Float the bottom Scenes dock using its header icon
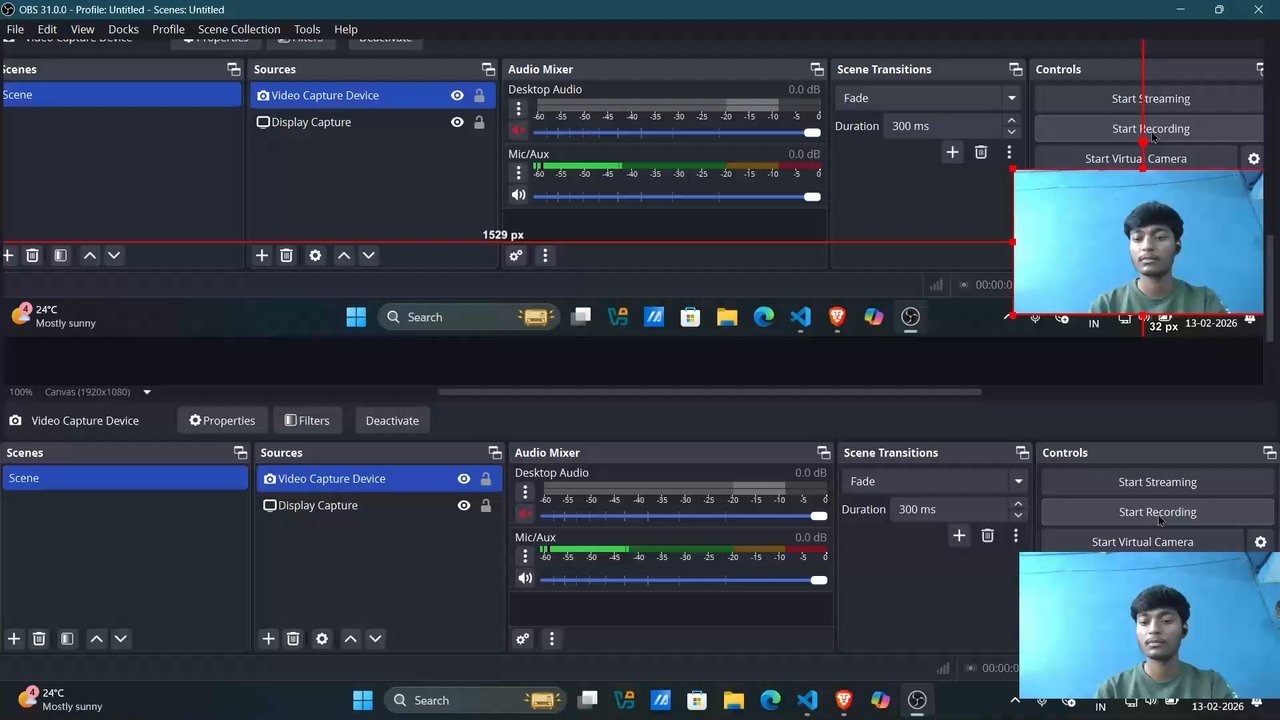 click(240, 453)
